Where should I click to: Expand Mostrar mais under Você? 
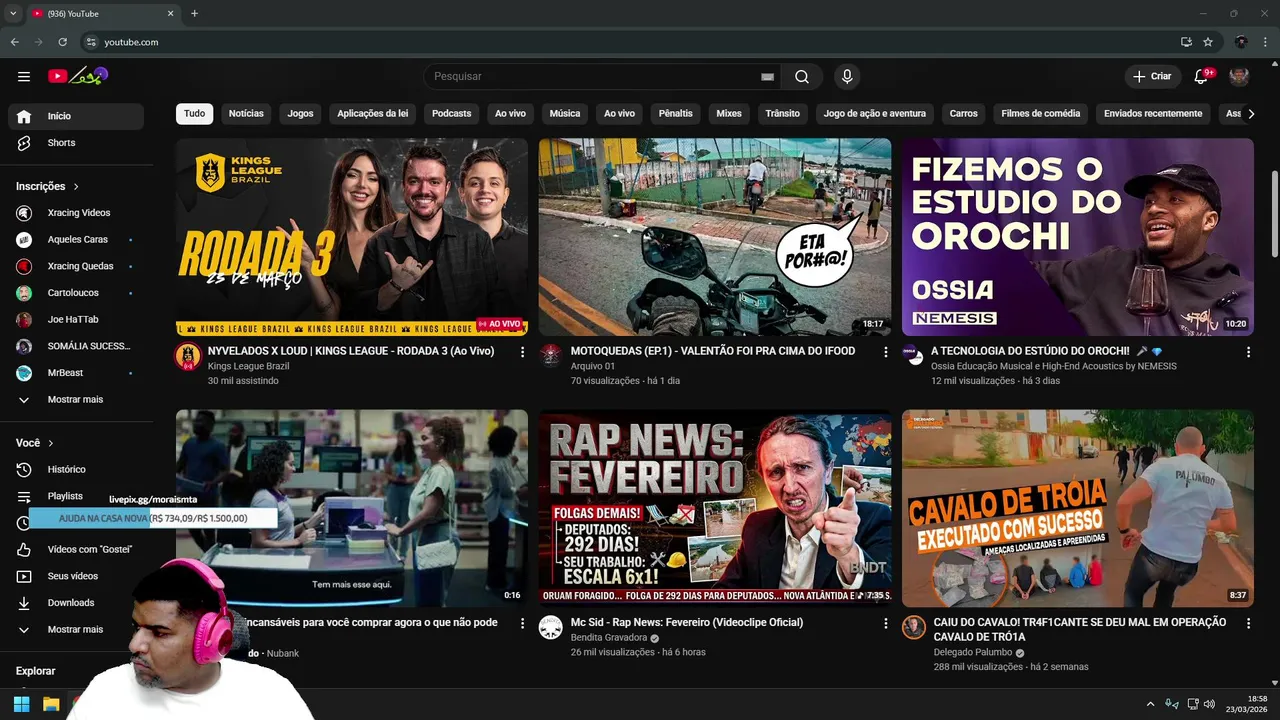tap(76, 630)
